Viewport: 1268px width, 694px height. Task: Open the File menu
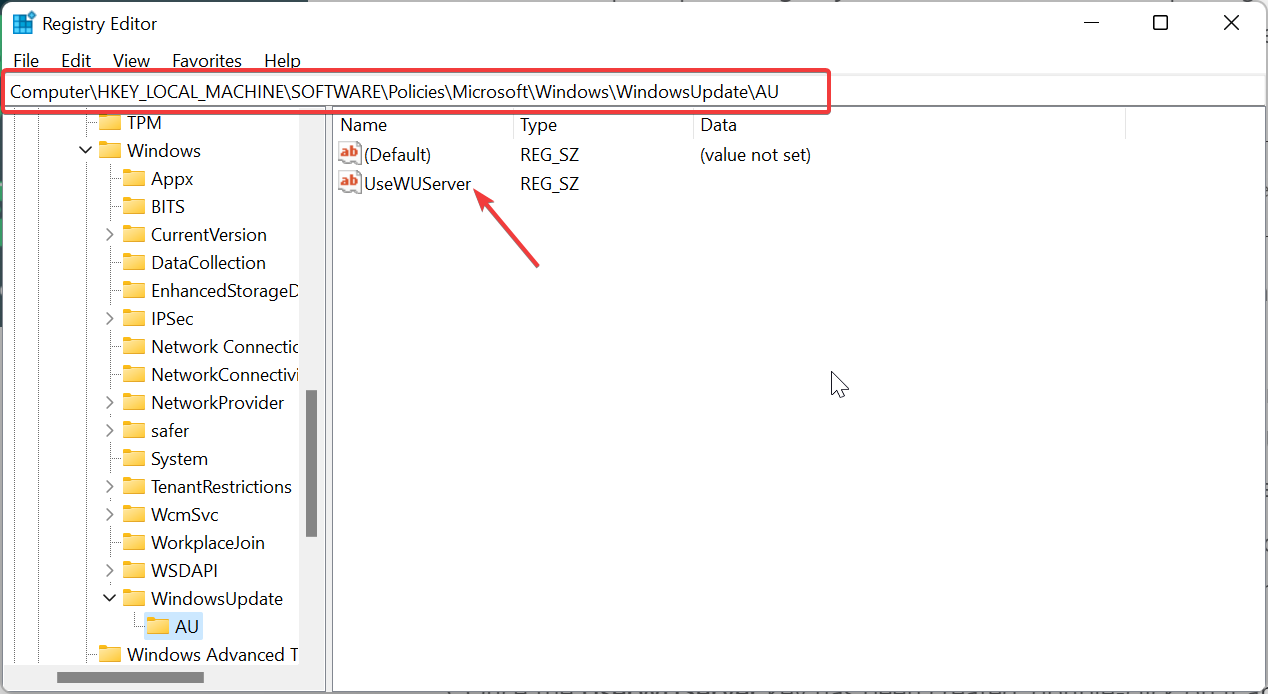coord(26,61)
